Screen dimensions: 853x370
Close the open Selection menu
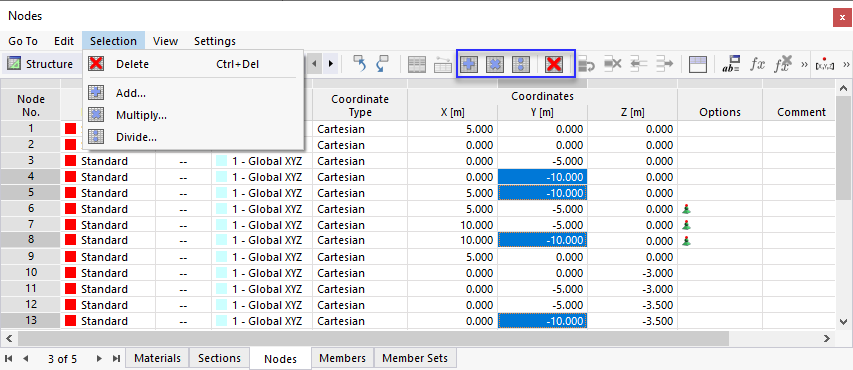[113, 41]
